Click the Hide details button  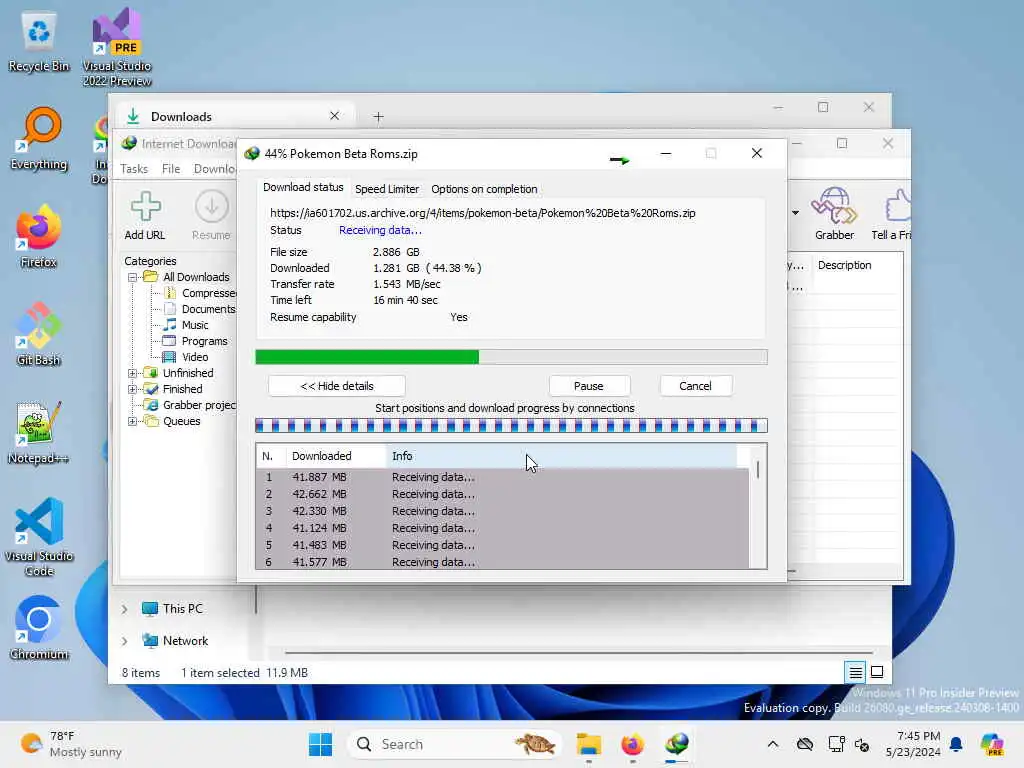[x=337, y=386]
